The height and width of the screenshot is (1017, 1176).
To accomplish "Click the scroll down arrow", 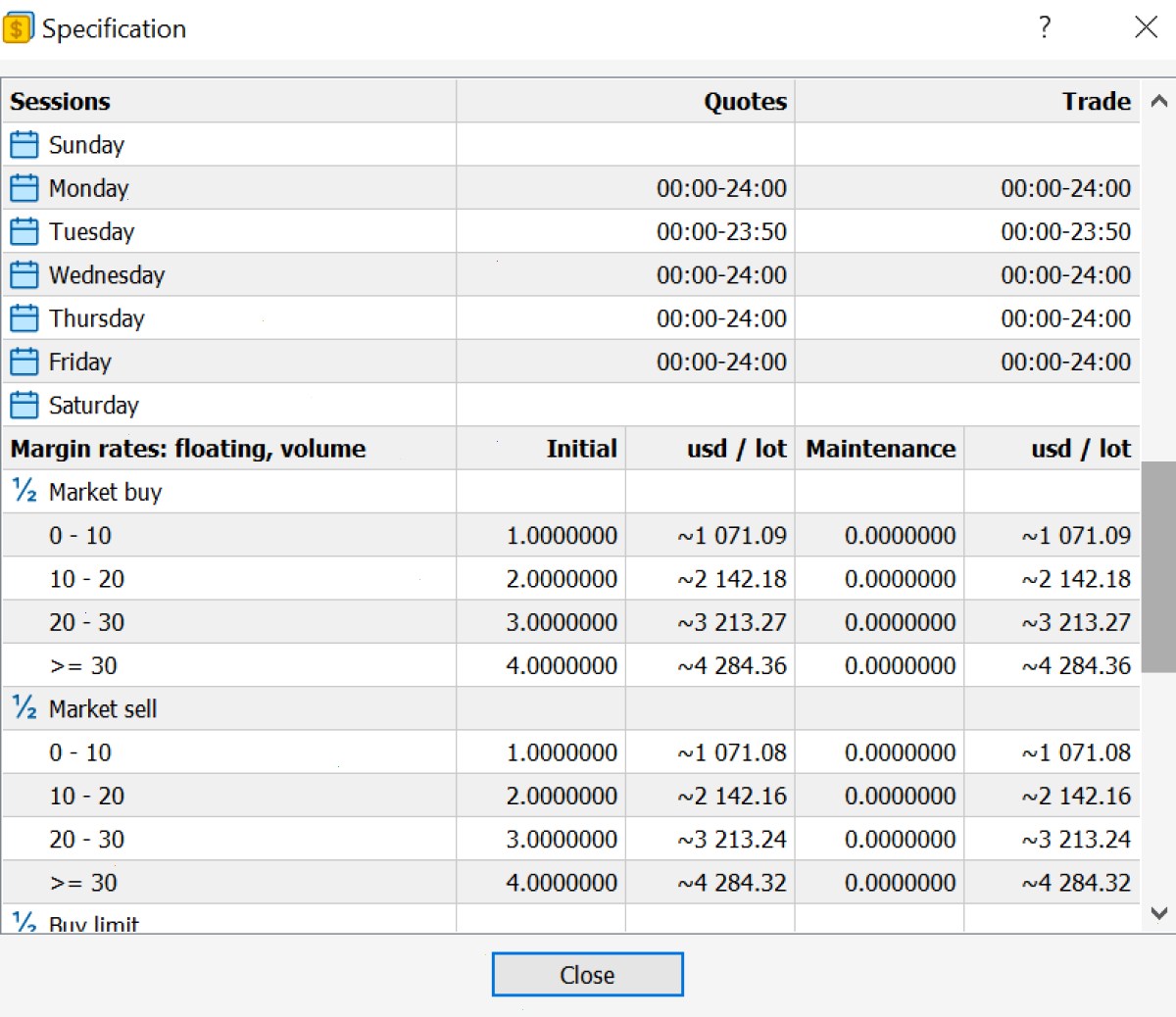I will 1158,913.
